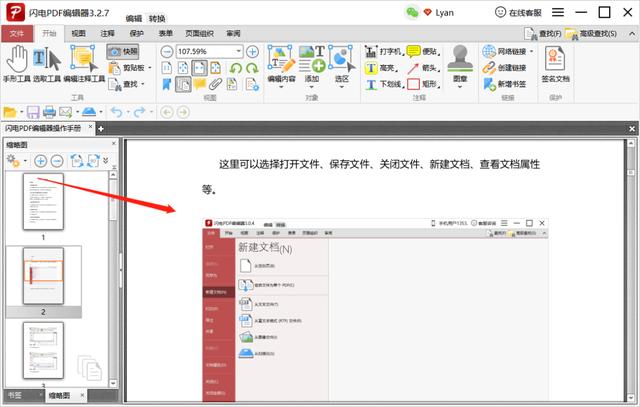Image resolution: width=640 pixels, height=407 pixels.
Task: Go to previous view with back arrow
Action: tap(167, 112)
